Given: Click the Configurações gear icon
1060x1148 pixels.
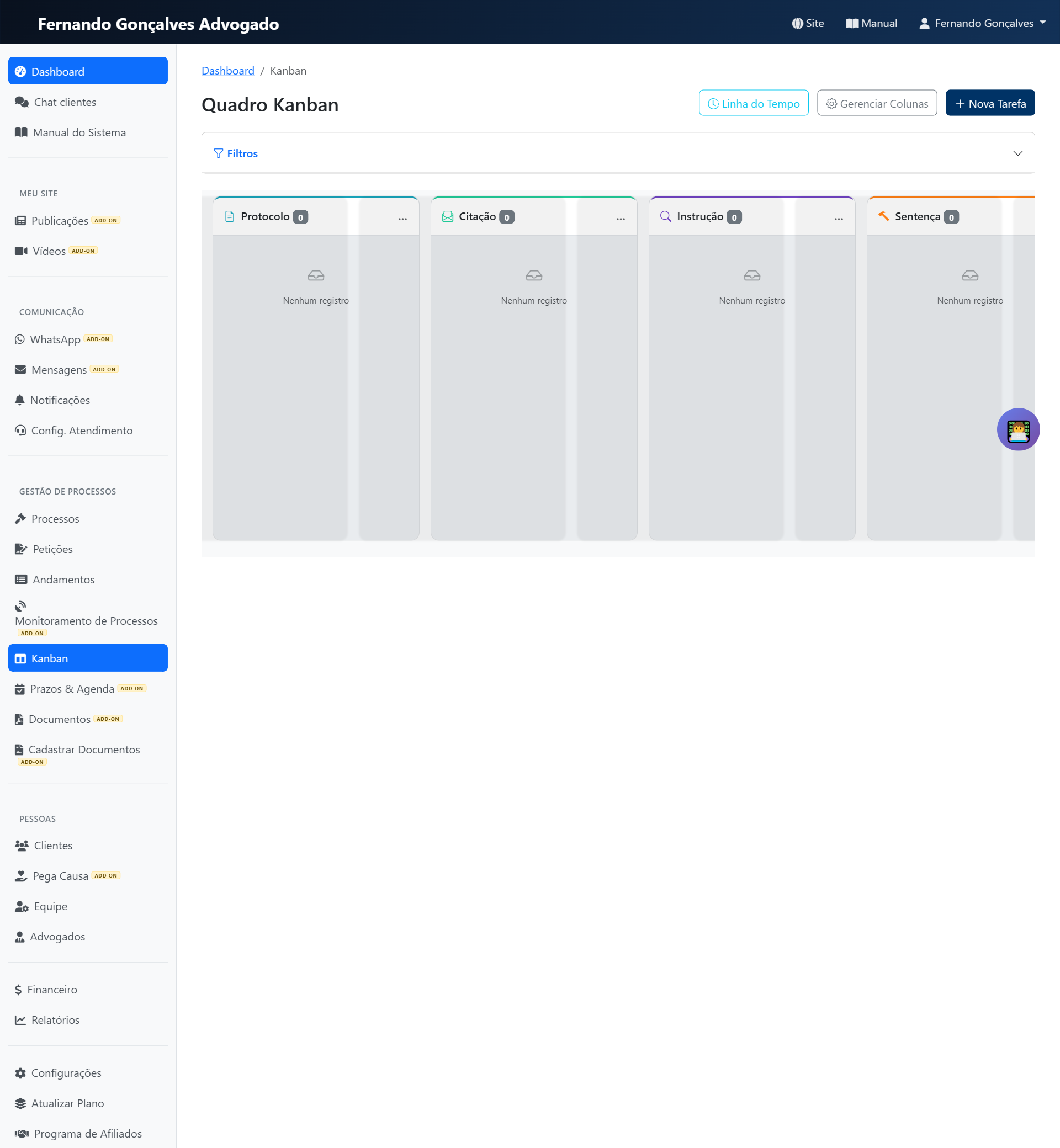Looking at the screenshot, I should [x=20, y=1073].
